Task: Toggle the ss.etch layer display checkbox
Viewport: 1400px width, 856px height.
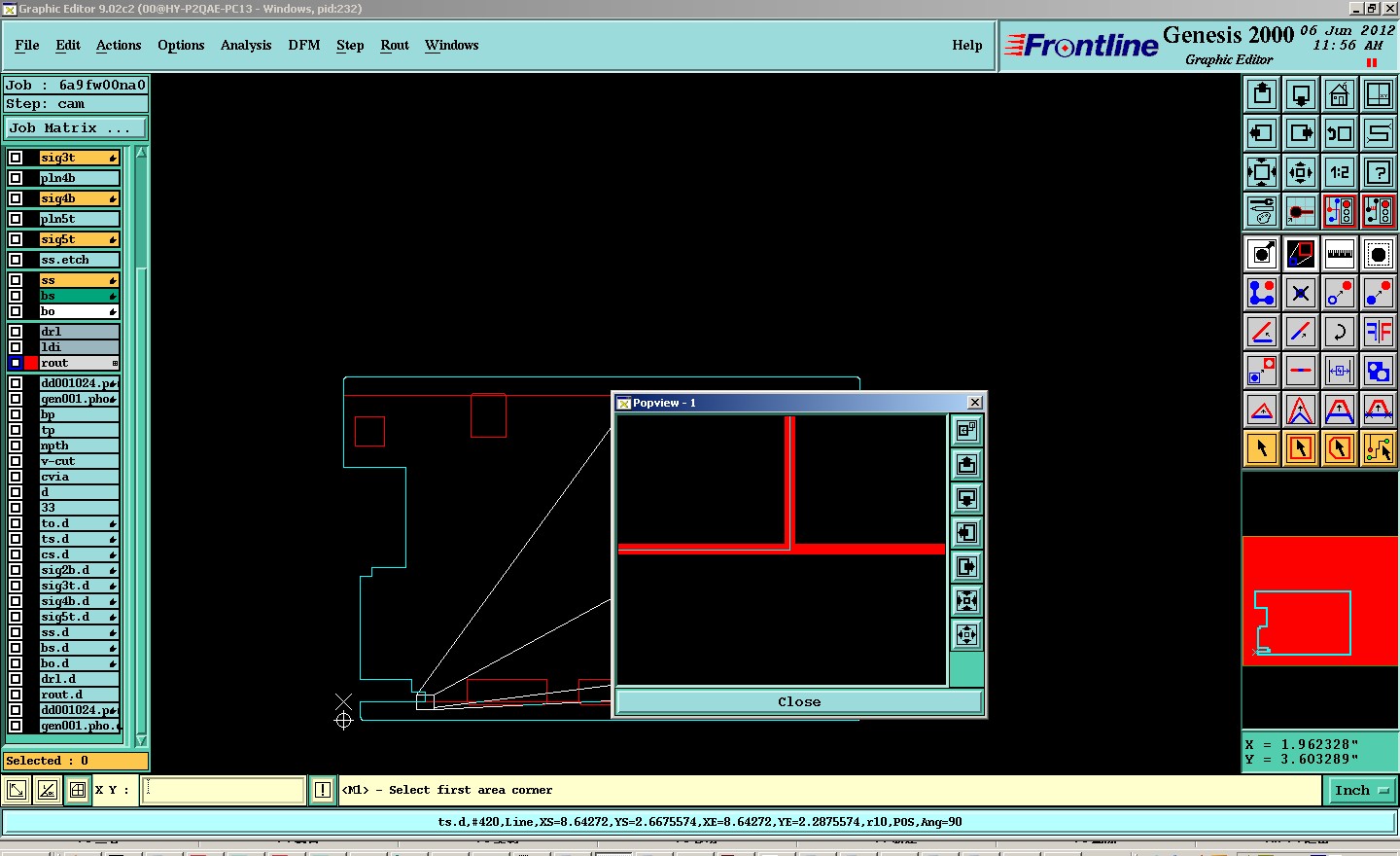Action: (x=16, y=260)
